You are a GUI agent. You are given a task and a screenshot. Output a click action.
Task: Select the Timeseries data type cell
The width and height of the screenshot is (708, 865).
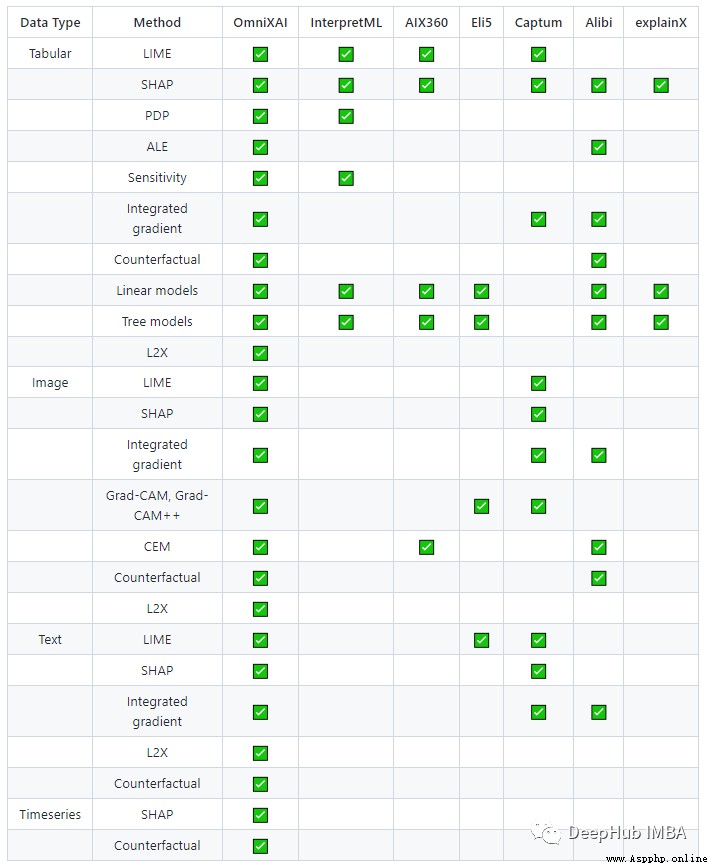50,814
